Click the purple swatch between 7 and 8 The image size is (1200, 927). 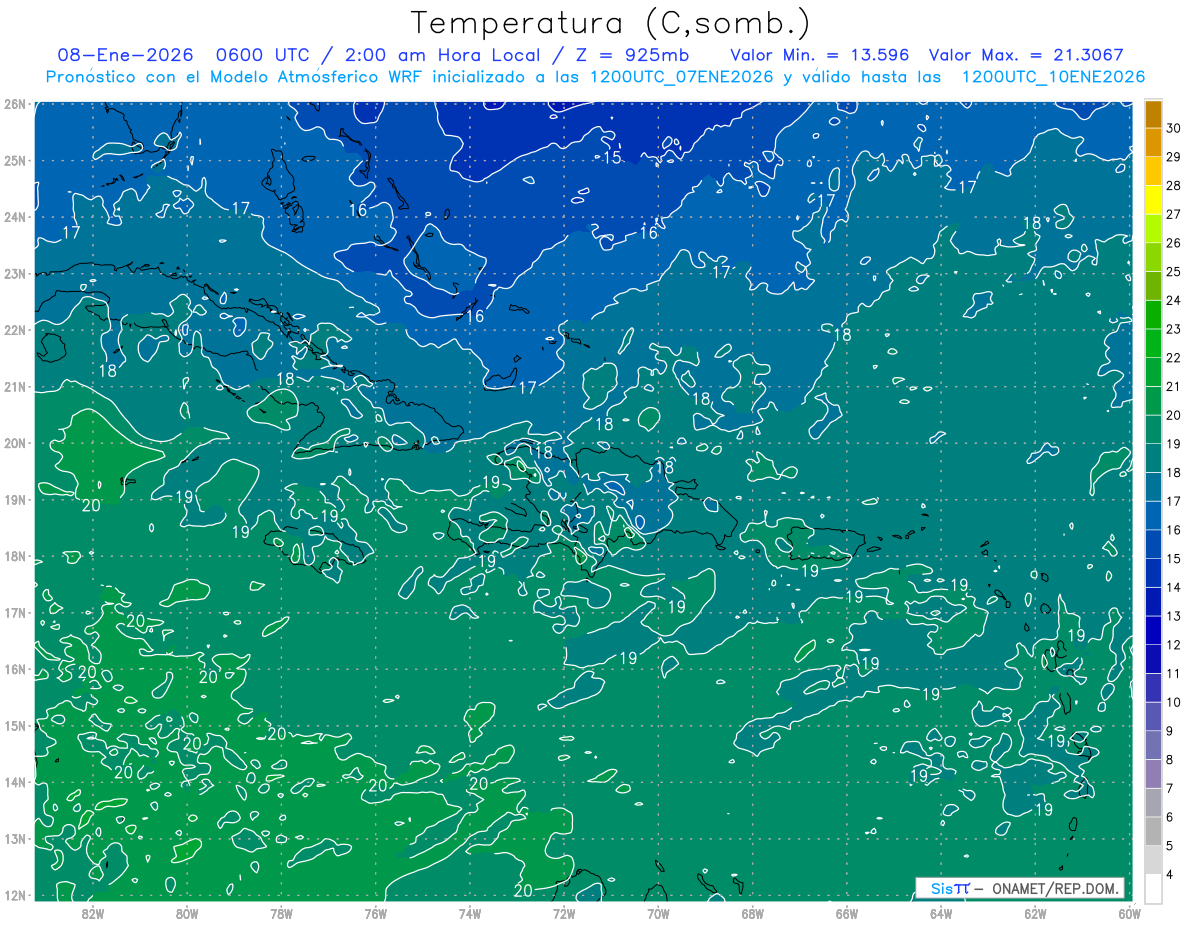(x=1153, y=774)
